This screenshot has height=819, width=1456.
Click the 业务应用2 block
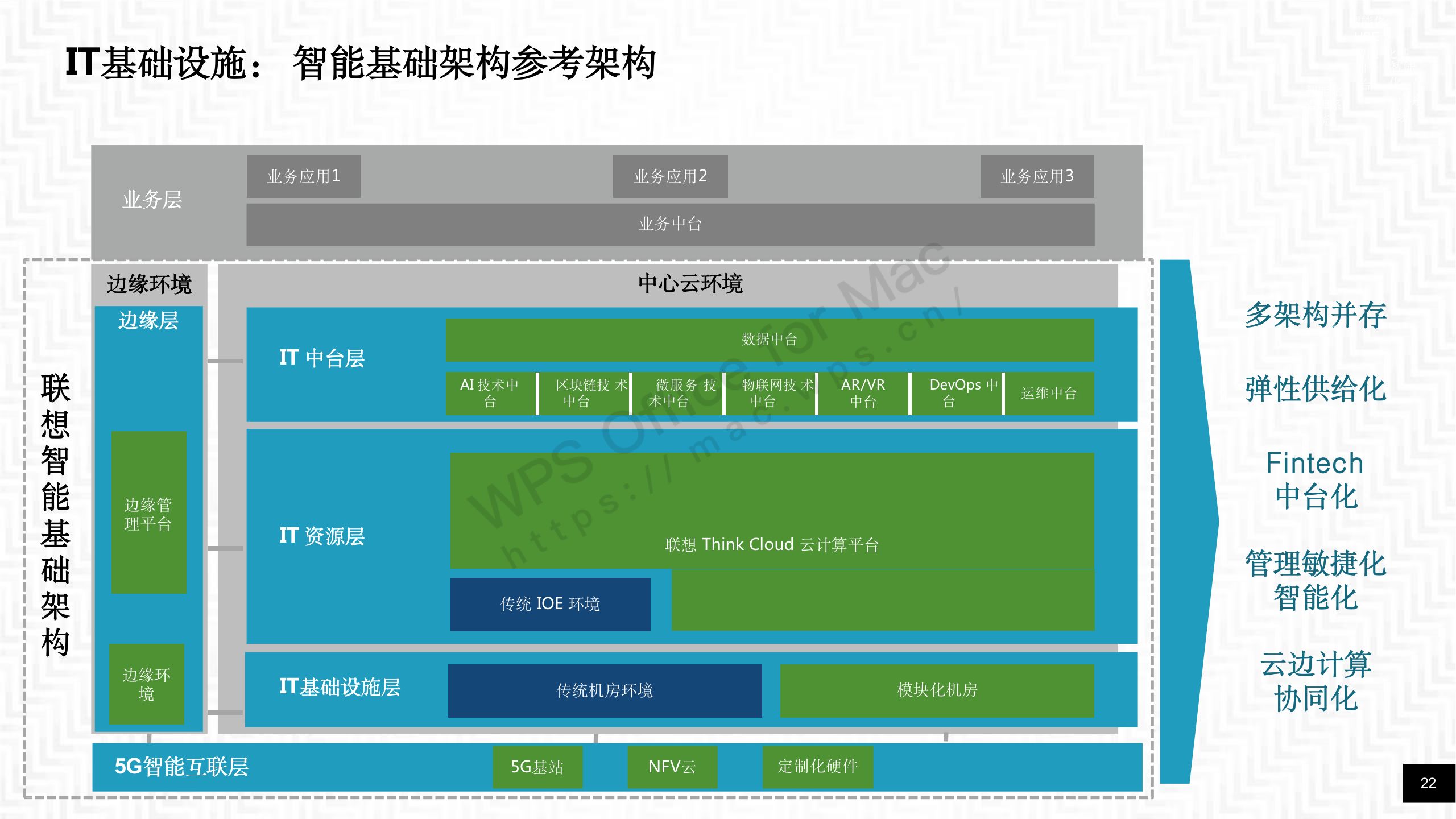(669, 177)
